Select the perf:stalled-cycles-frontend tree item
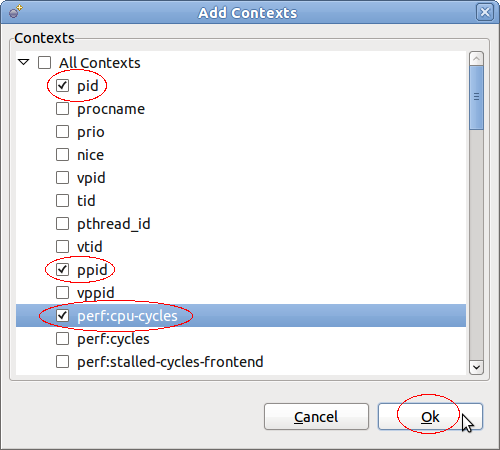 [170, 362]
